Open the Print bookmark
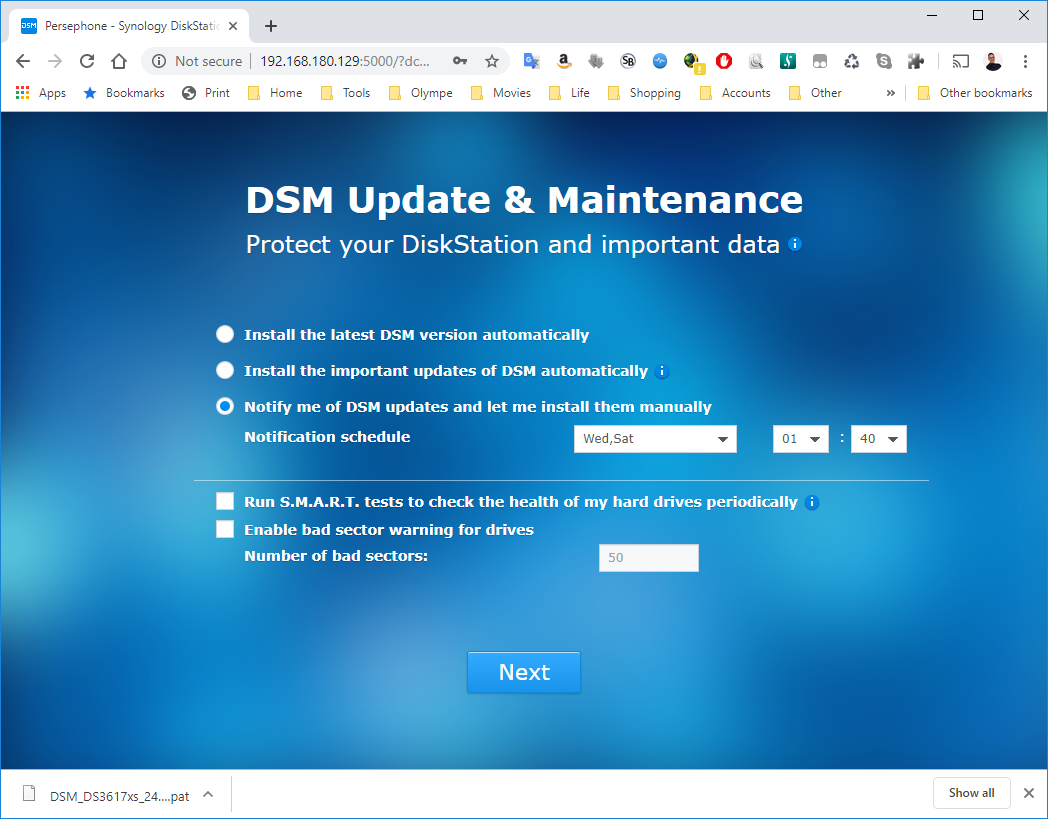Screen dimensions: 1048x819 point(207,93)
